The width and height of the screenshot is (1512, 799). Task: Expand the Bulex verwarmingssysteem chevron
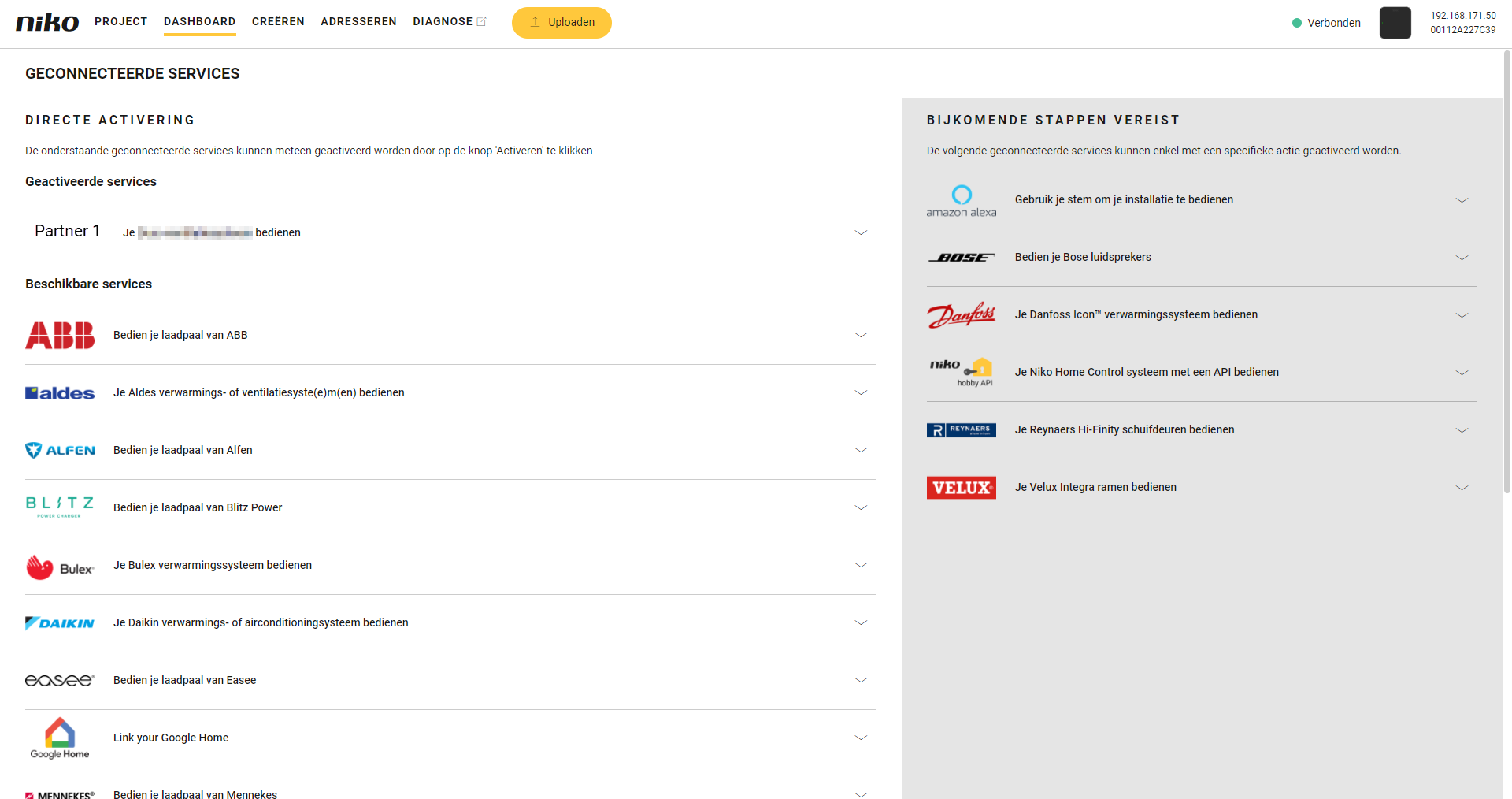coord(861,565)
